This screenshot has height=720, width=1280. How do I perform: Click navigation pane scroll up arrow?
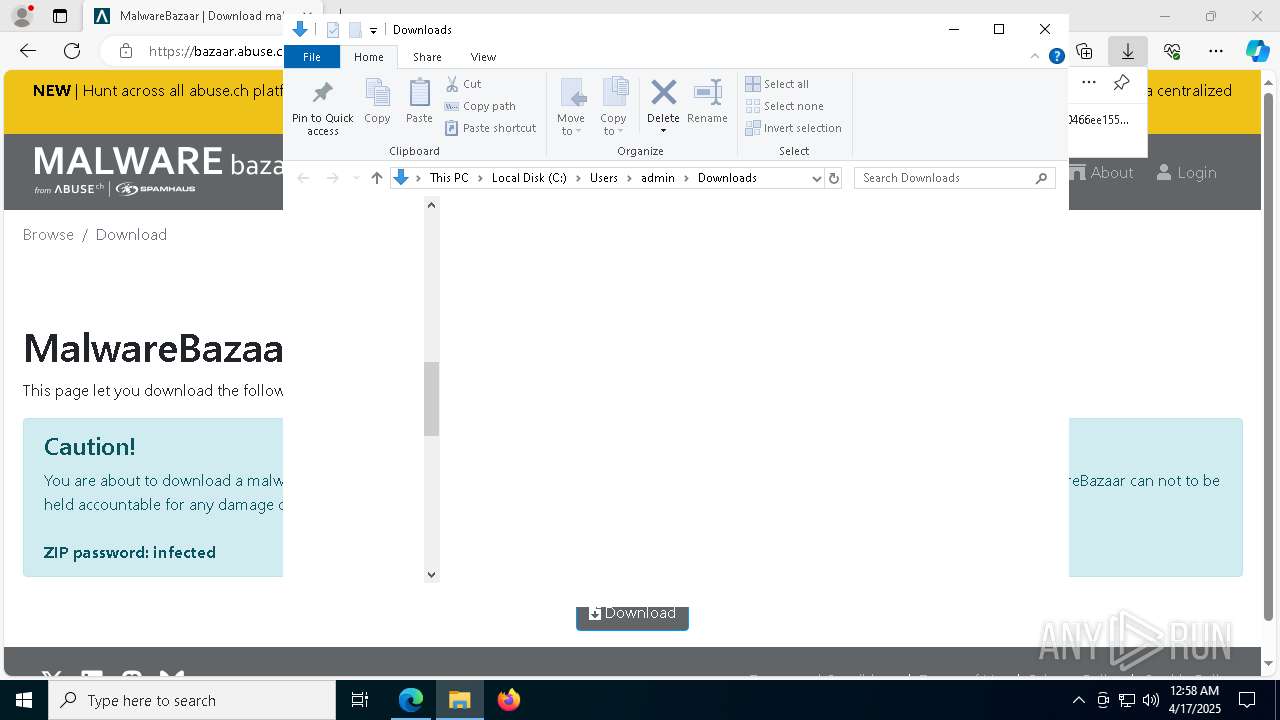[x=432, y=205]
